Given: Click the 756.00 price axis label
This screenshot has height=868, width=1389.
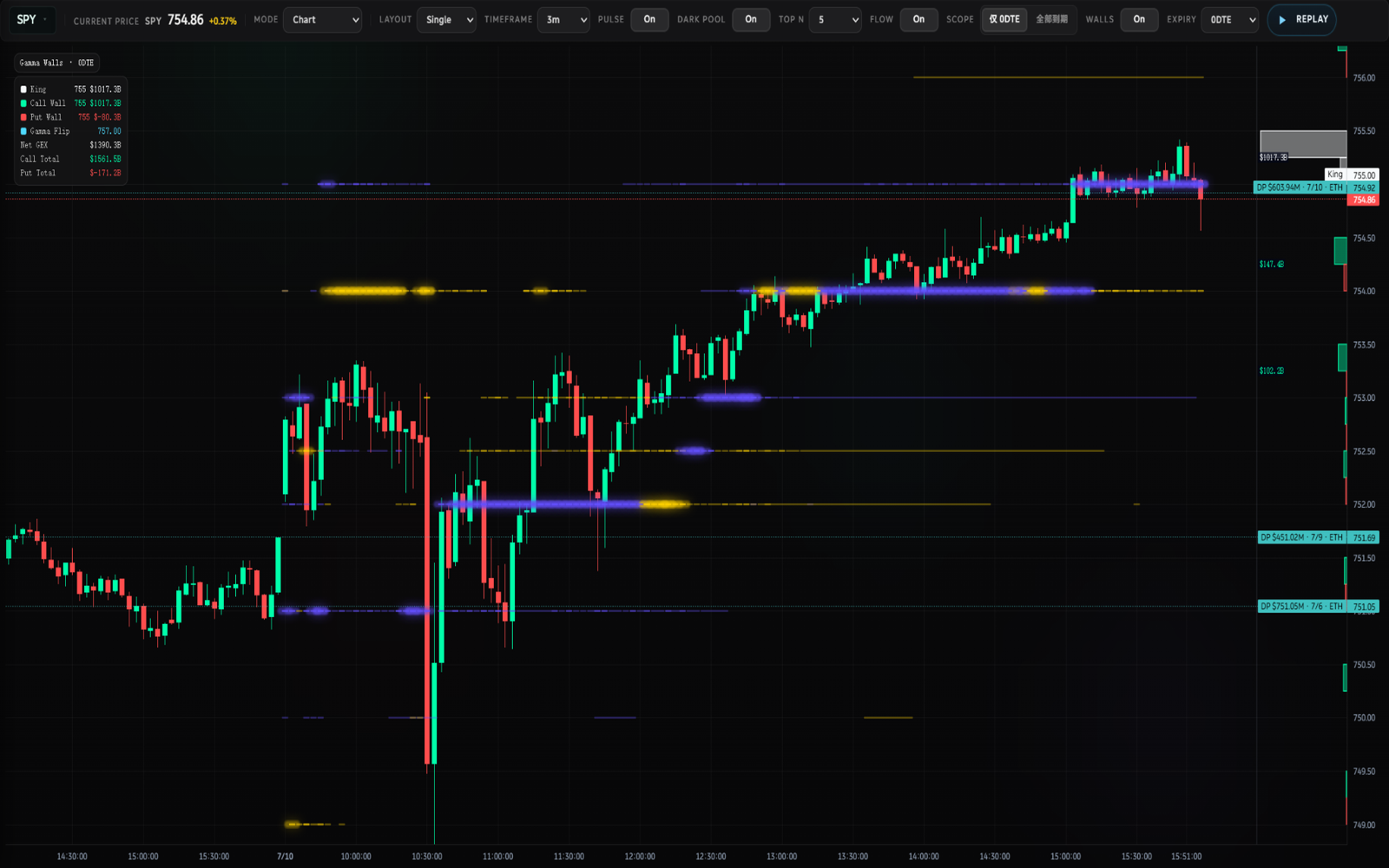Looking at the screenshot, I should 1364,78.
